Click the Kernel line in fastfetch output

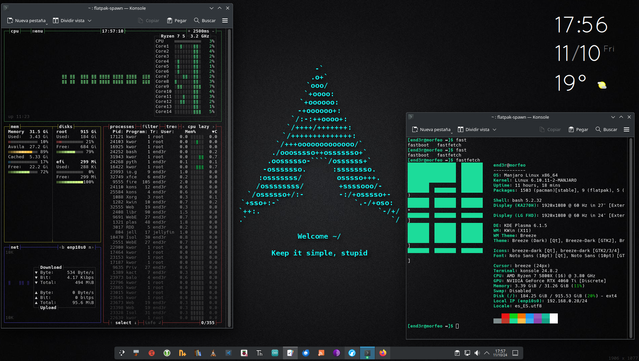point(535,180)
